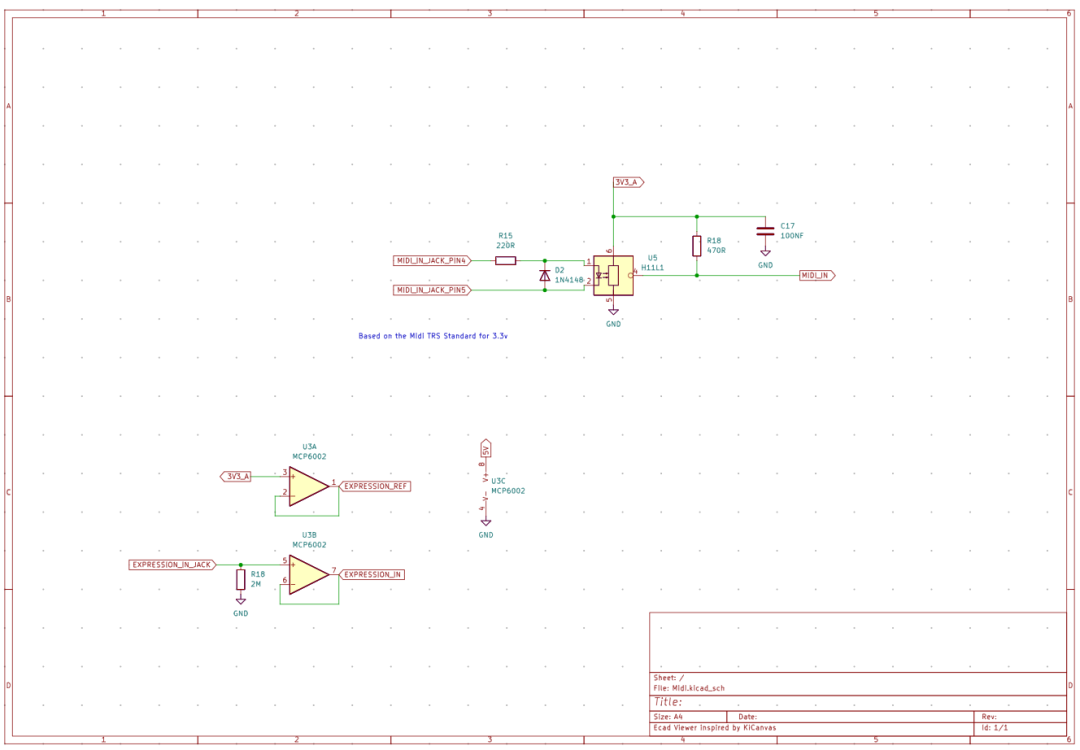Image resolution: width=1080 pixels, height=750 pixels.
Task: Click the "U3A" reference text
Action: [x=309, y=447]
